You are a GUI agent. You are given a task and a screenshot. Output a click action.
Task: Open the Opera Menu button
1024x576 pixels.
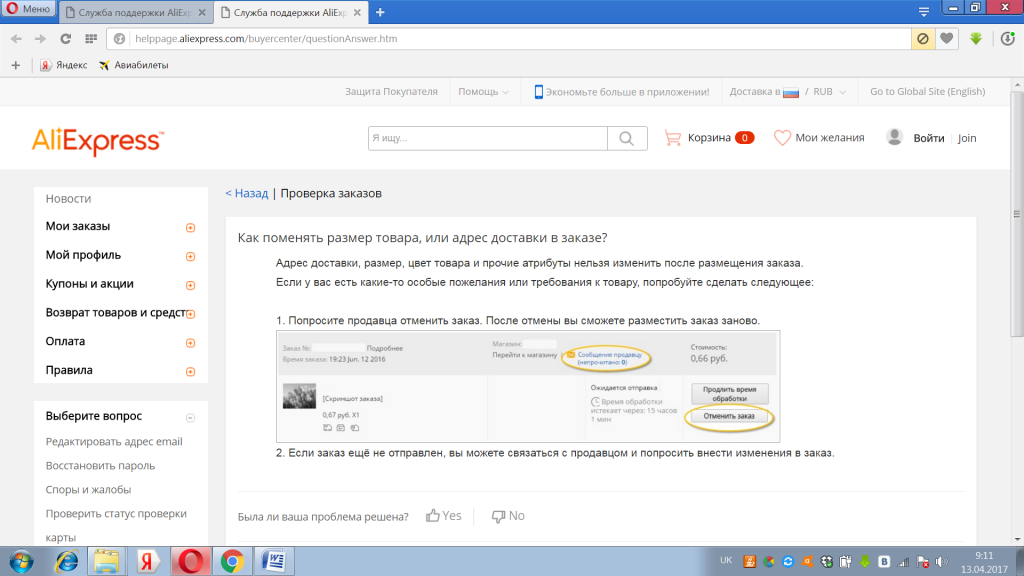[29, 9]
